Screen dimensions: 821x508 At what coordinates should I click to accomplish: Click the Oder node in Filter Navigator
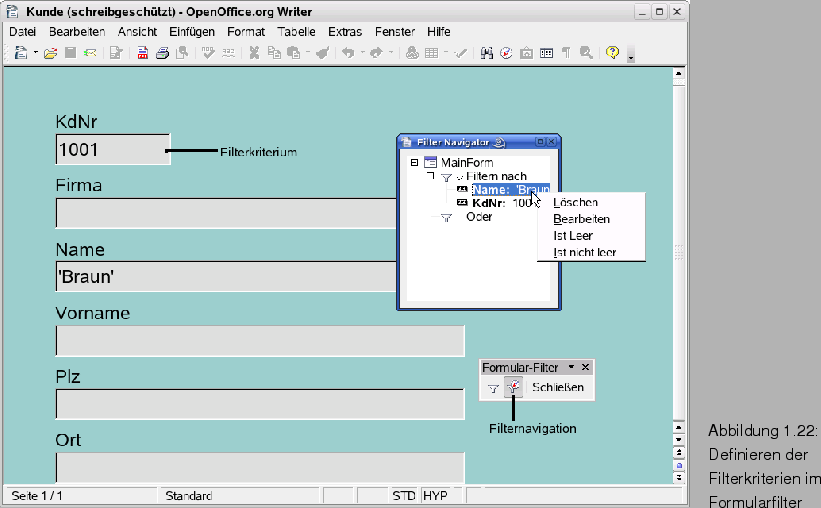479,217
